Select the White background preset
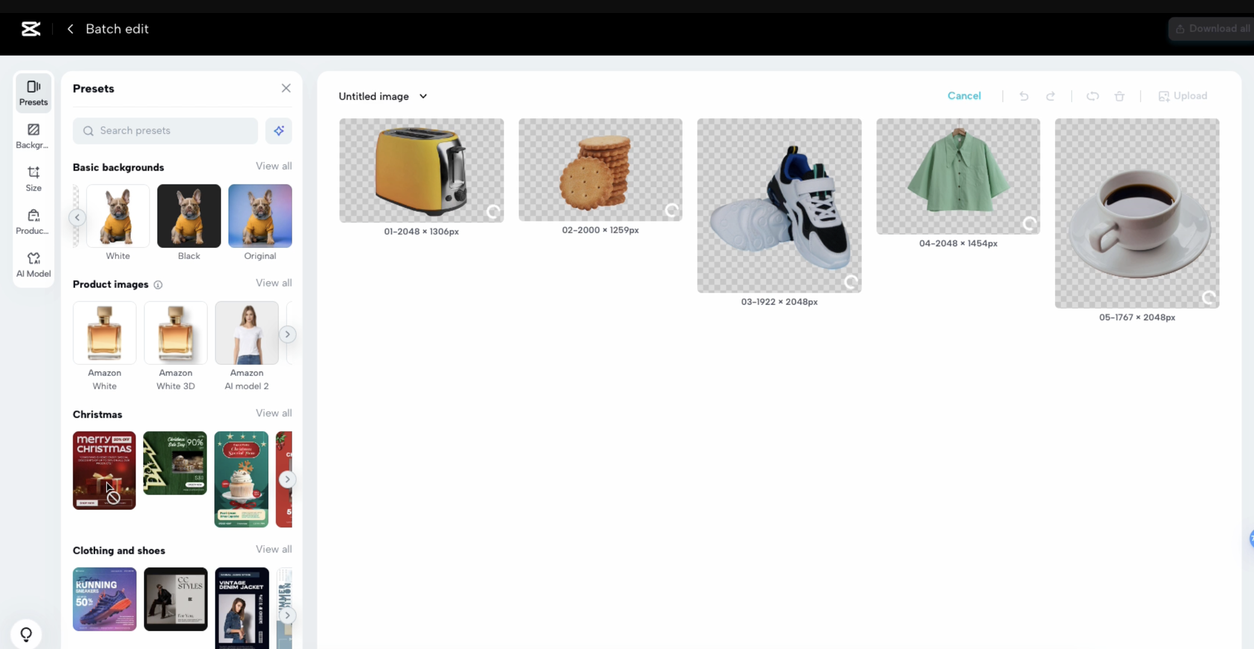 pyautogui.click(x=118, y=216)
